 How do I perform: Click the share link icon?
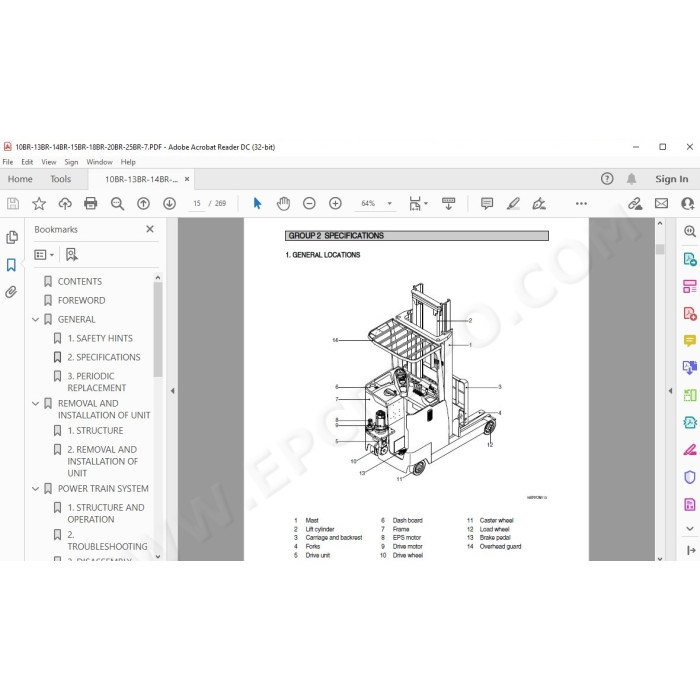(x=635, y=204)
